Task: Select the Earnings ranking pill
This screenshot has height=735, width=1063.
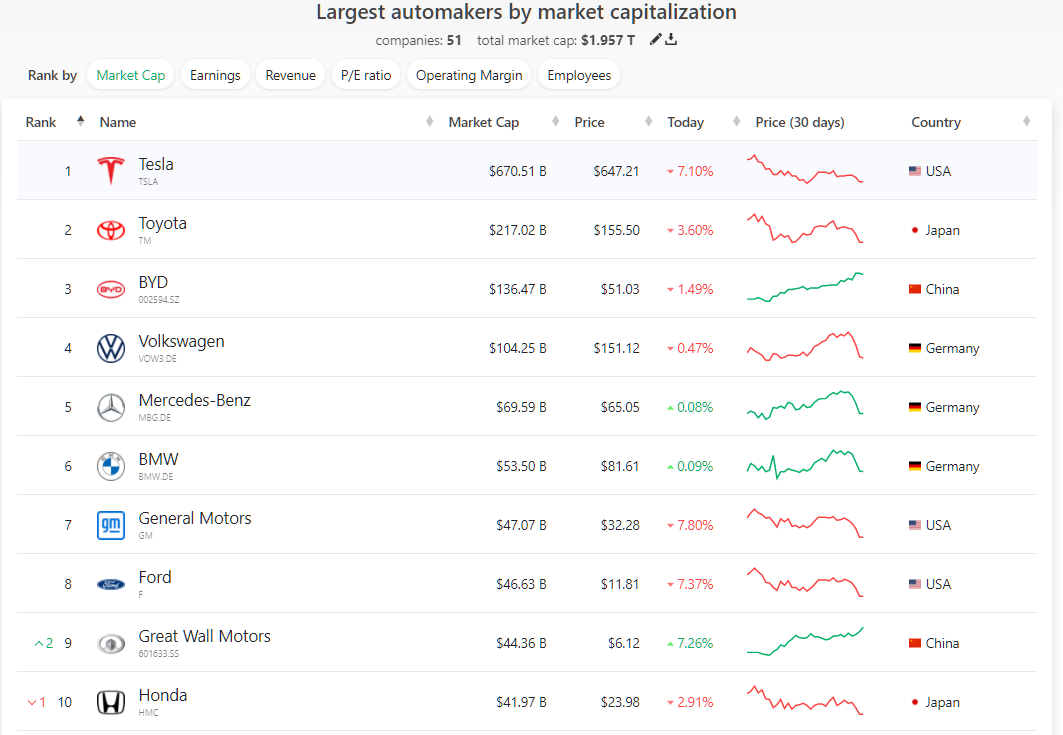Action: [215, 75]
